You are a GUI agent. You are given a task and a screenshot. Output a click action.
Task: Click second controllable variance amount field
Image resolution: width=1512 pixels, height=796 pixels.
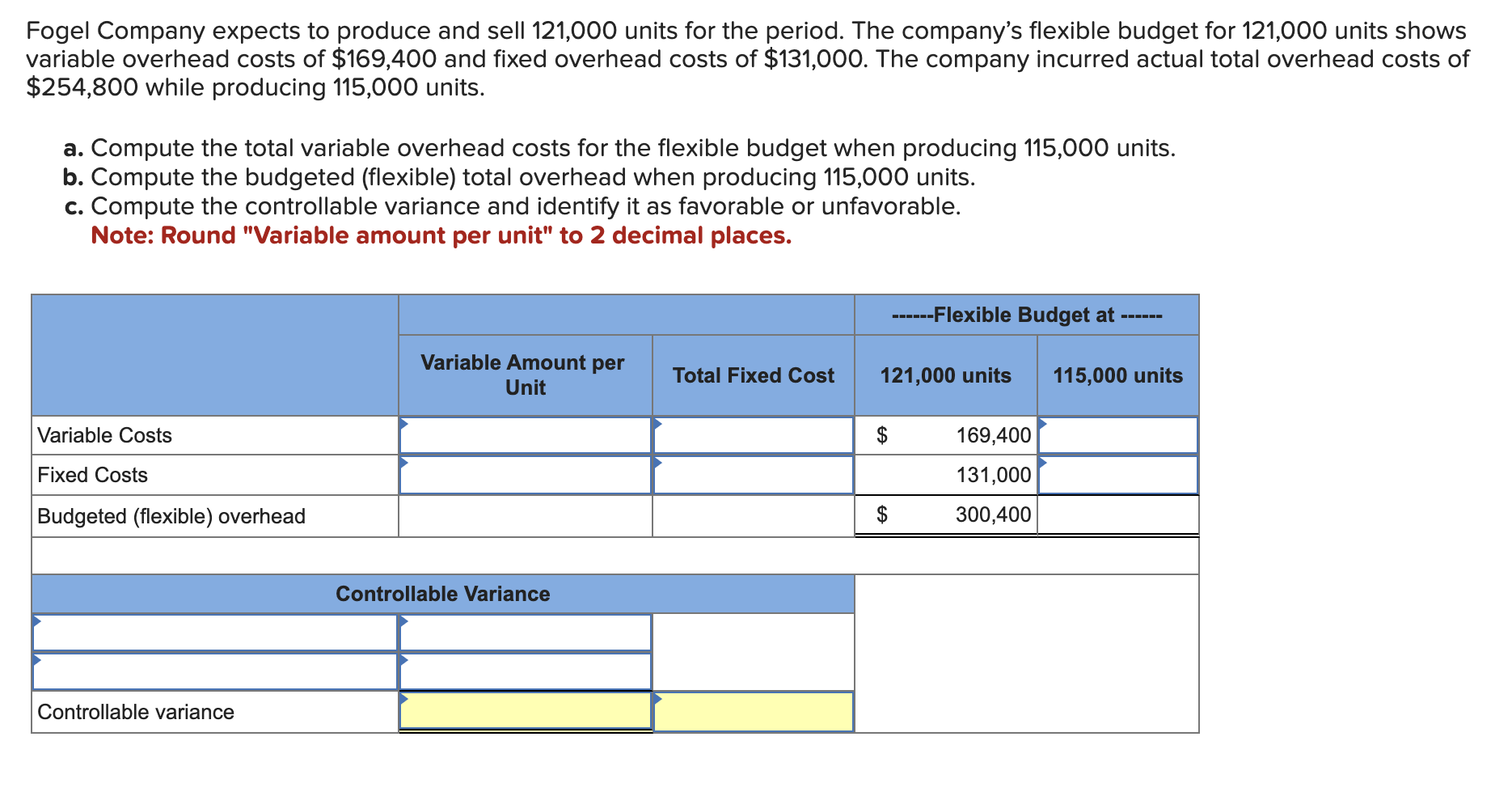(526, 671)
